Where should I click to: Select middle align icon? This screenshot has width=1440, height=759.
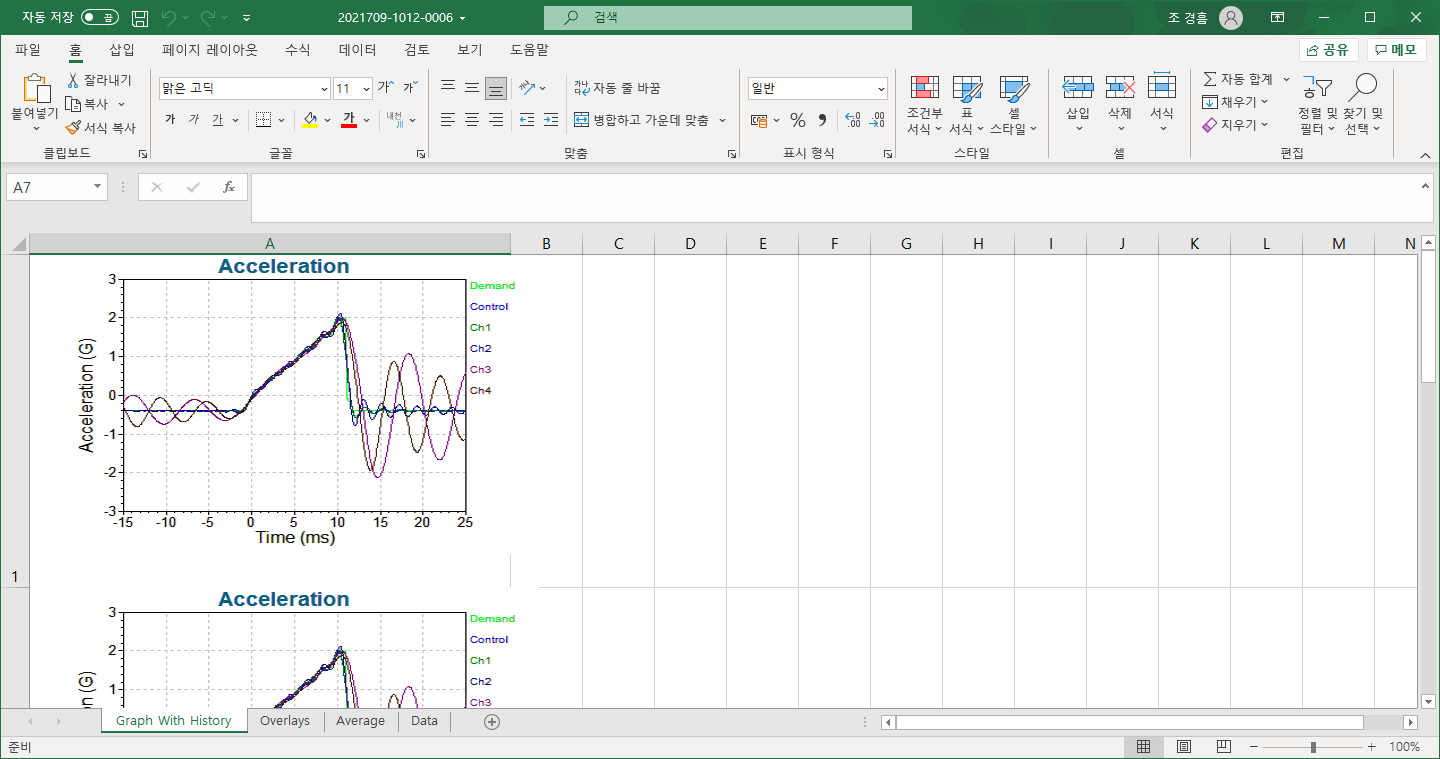pos(472,88)
